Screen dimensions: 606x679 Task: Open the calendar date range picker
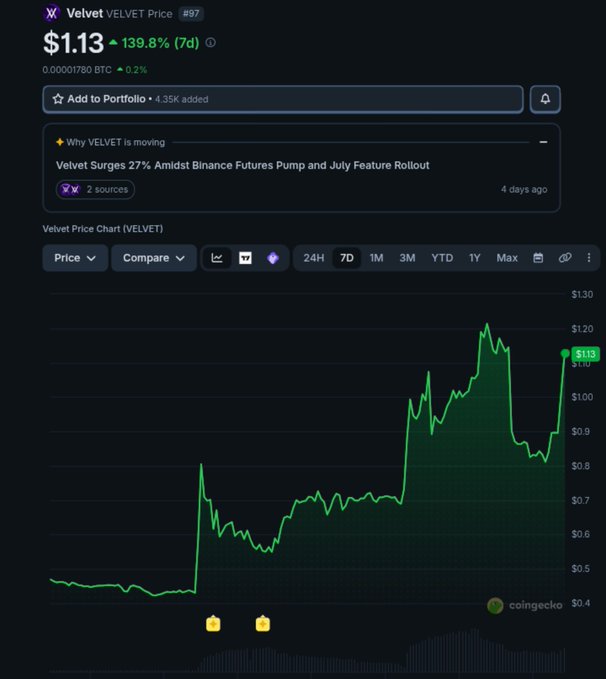tap(538, 258)
